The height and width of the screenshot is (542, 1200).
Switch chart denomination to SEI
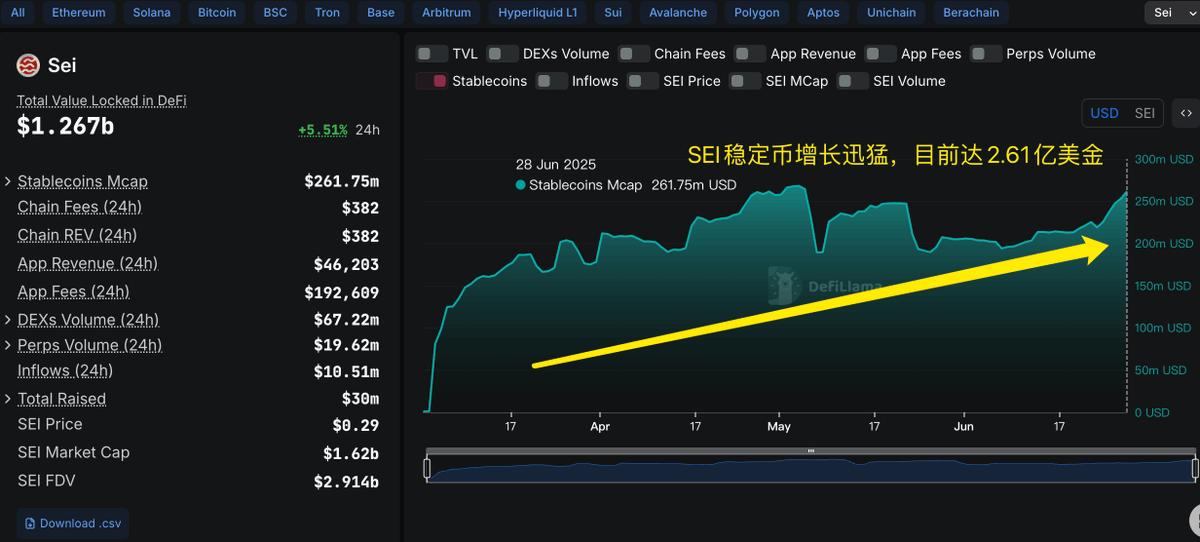click(1145, 113)
